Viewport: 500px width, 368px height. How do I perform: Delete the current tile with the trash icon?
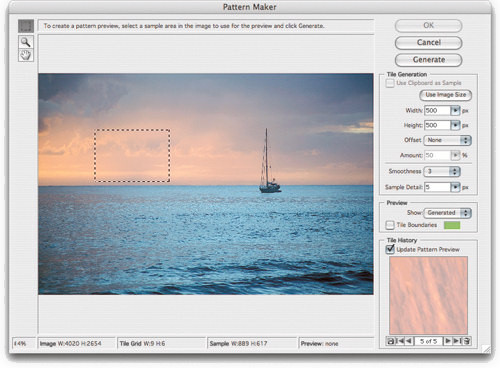coord(466,341)
